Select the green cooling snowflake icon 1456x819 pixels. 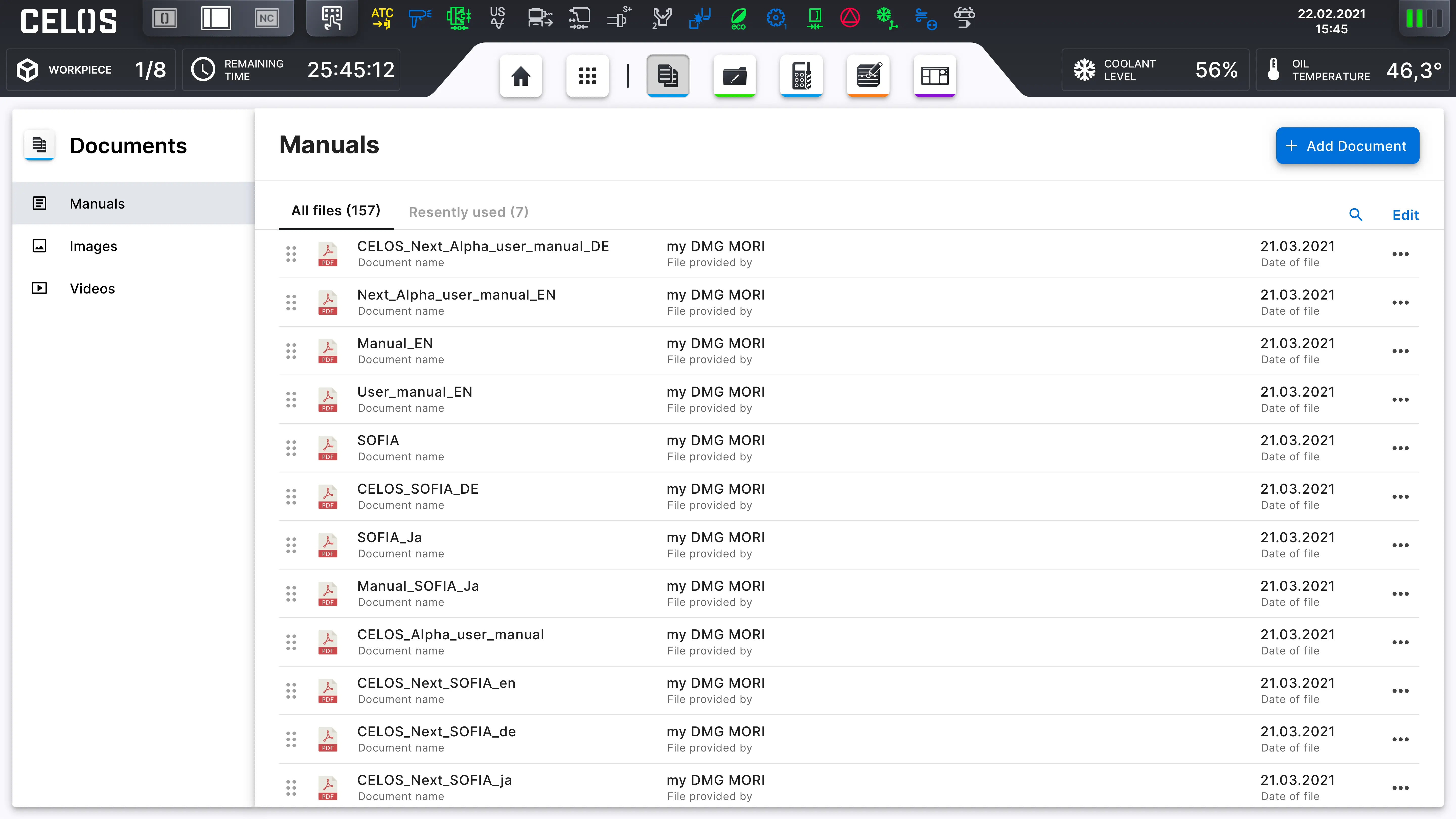click(x=887, y=18)
